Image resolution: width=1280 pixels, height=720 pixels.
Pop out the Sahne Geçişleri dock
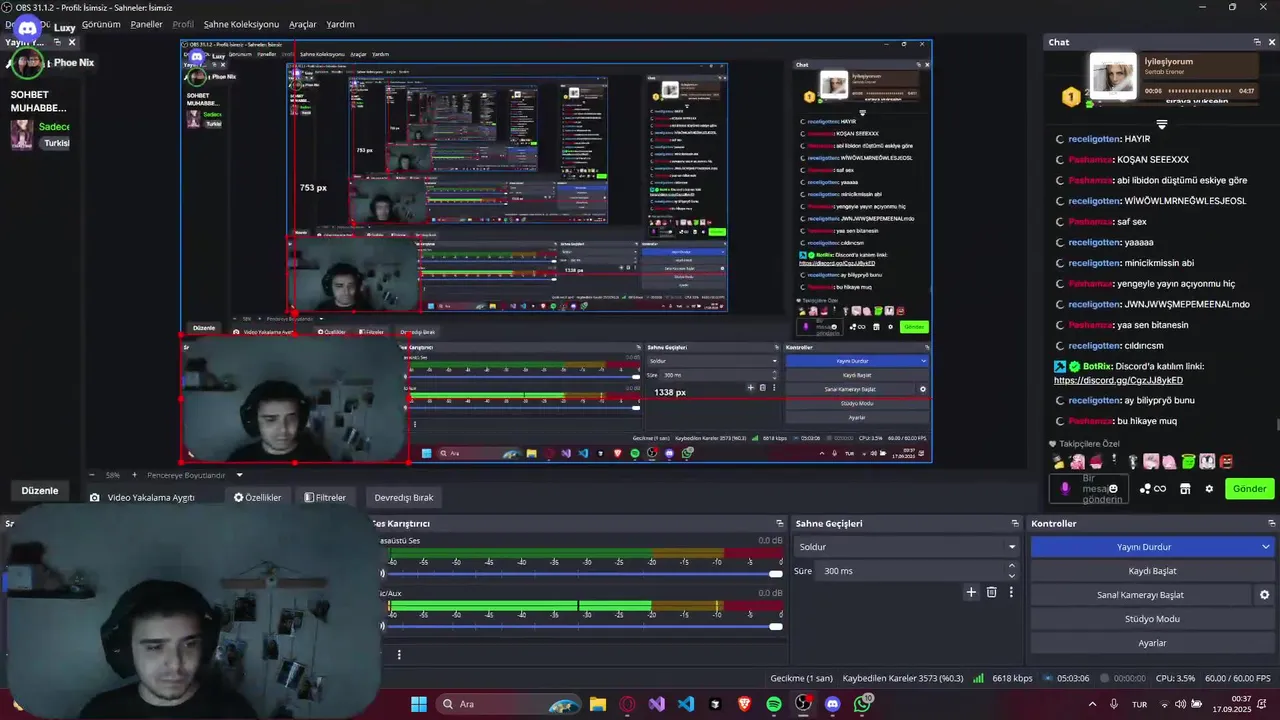1016,523
